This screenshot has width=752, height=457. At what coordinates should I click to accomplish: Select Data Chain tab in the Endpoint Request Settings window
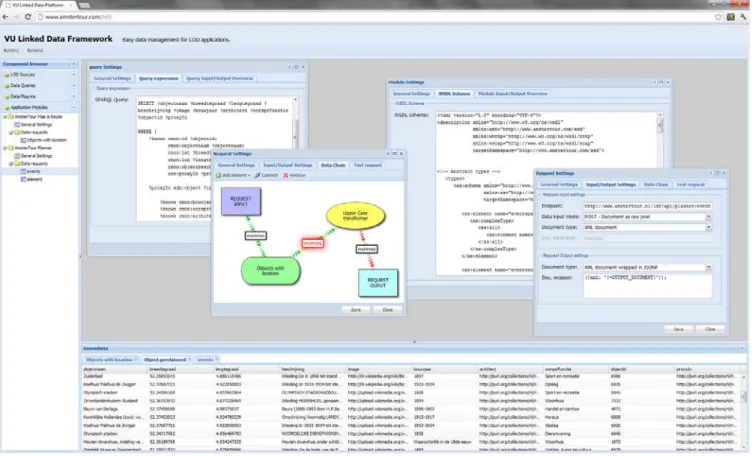point(656,185)
